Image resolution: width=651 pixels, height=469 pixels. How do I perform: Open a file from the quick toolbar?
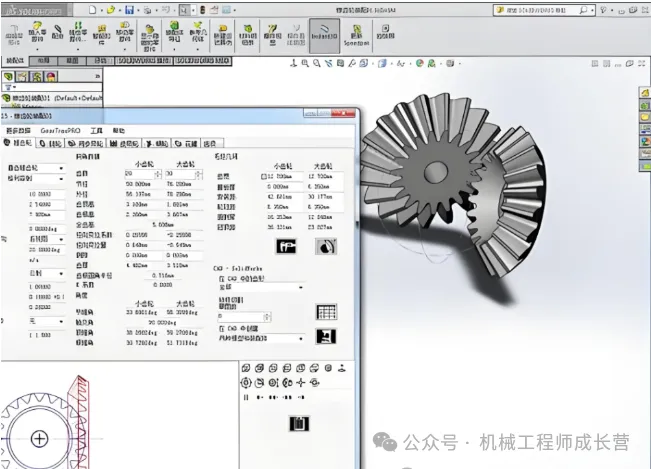tap(111, 10)
